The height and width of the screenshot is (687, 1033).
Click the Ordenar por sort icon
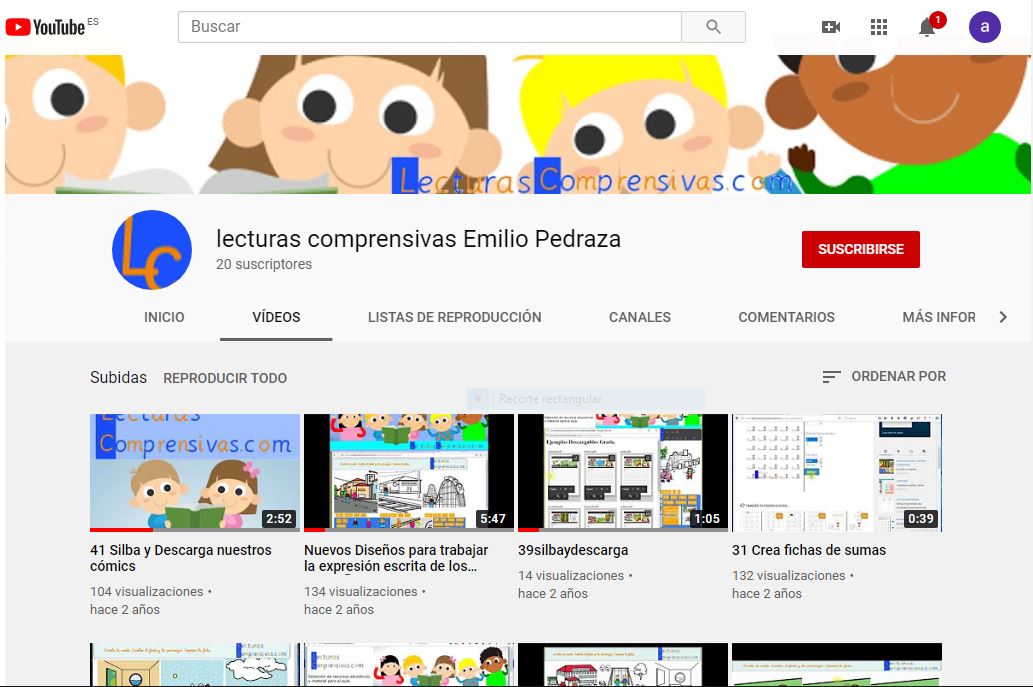click(x=831, y=377)
